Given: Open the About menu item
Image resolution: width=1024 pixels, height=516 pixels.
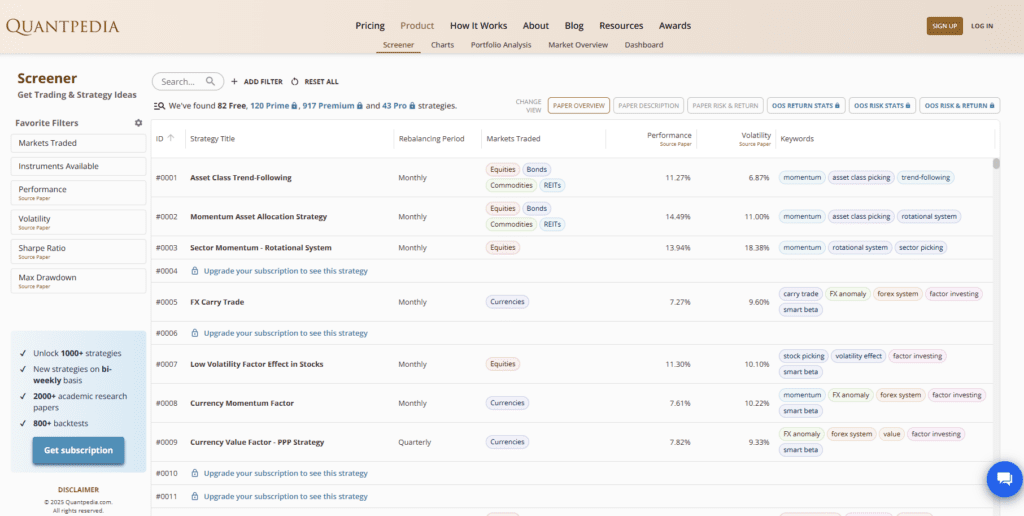Looking at the screenshot, I should (536, 25).
